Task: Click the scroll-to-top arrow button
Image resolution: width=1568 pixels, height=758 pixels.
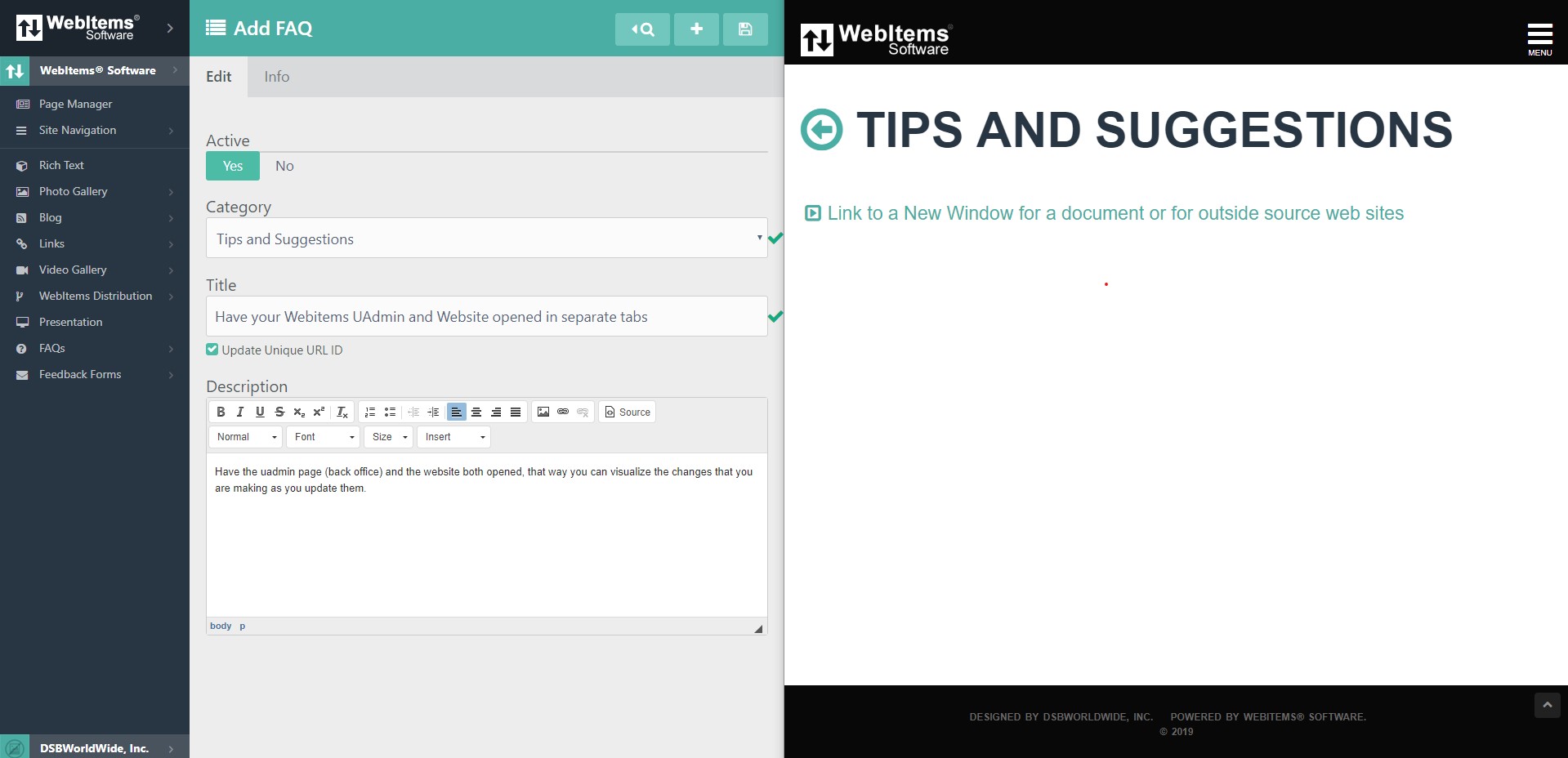Action: point(1547,705)
